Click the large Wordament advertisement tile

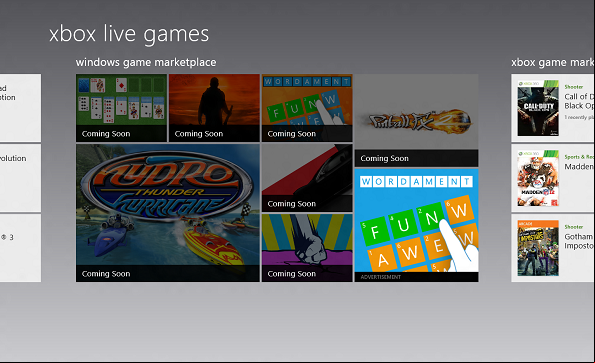click(416, 225)
